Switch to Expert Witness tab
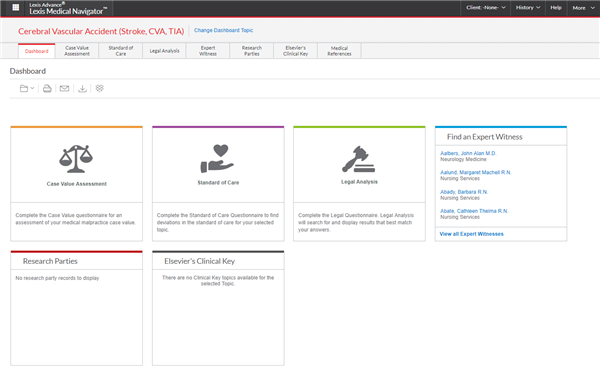 coord(208,51)
